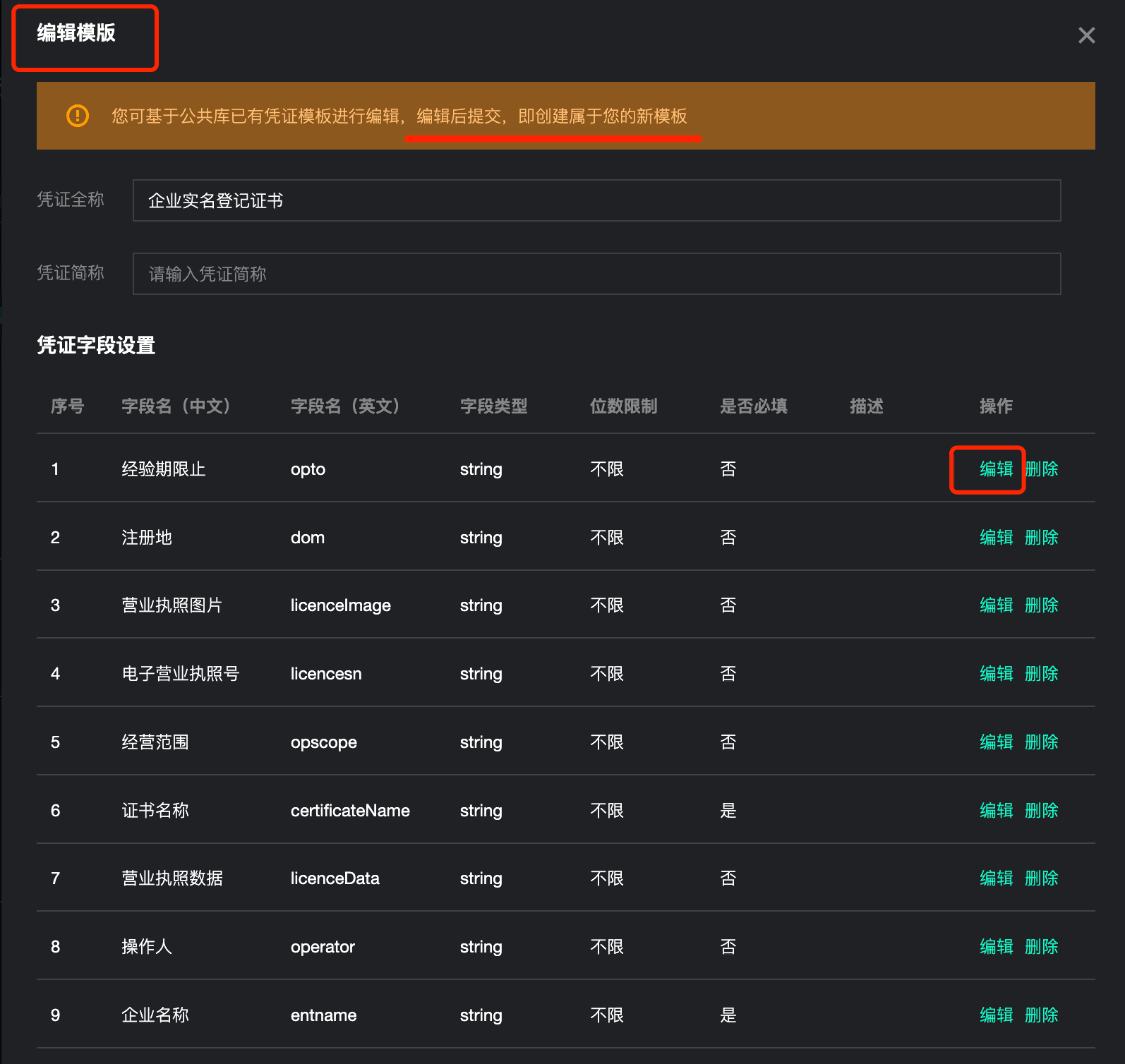Edit the 经验期限止 field row
Viewport: 1125px width, 1064px height.
pyautogui.click(x=996, y=469)
